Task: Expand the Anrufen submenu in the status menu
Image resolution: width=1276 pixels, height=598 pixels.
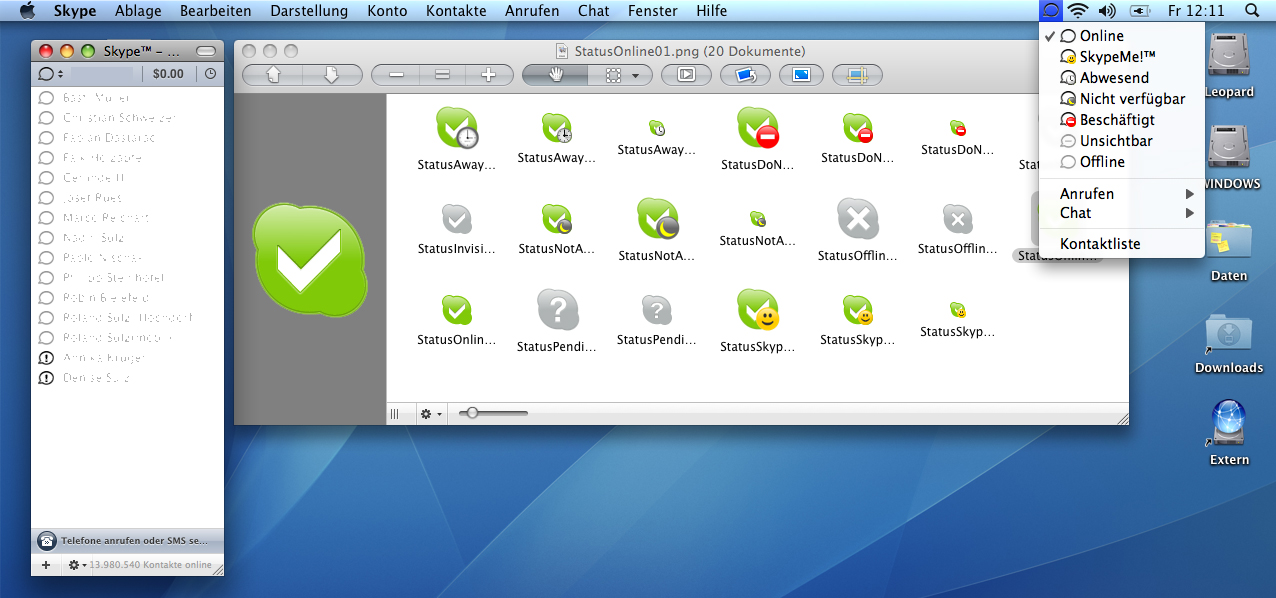Action: (1121, 194)
